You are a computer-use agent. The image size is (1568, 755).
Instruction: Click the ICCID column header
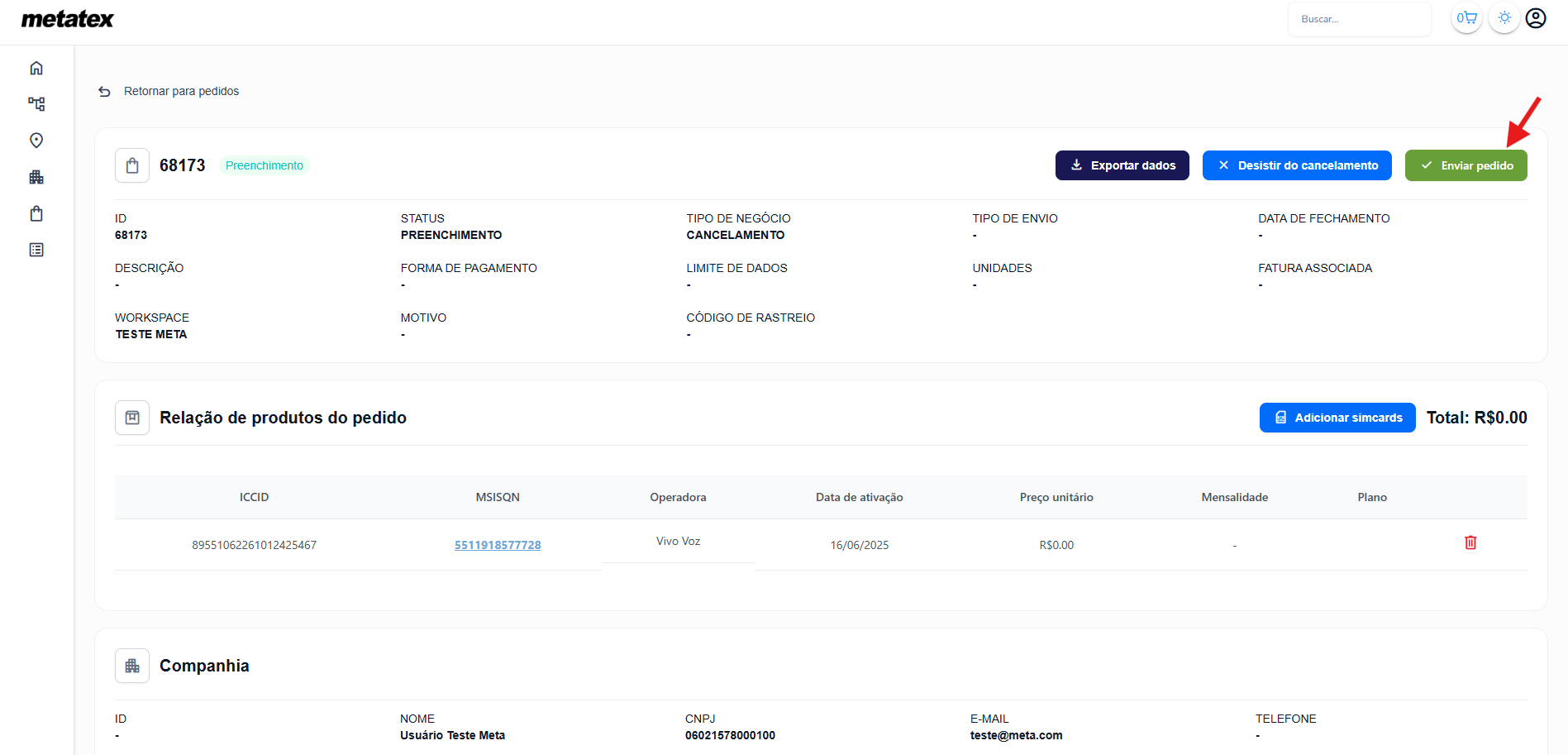[254, 497]
